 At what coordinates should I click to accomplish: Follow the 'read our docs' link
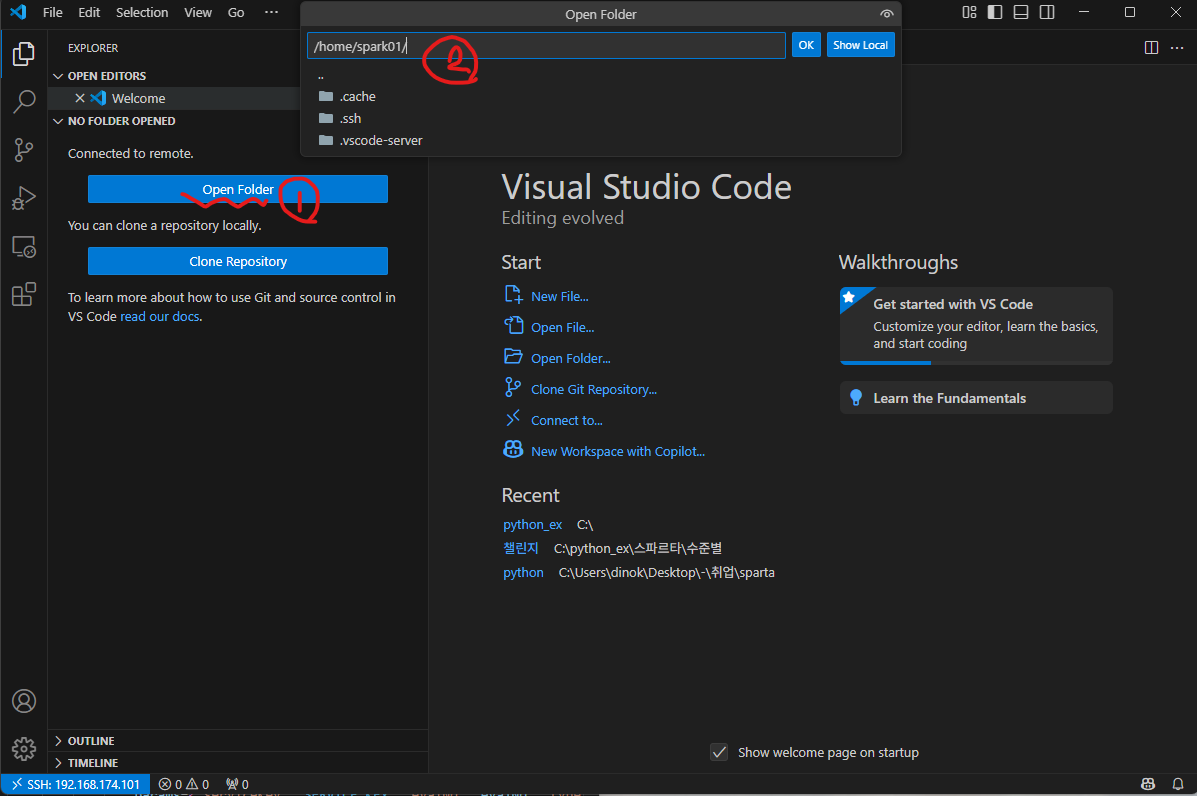tap(160, 316)
